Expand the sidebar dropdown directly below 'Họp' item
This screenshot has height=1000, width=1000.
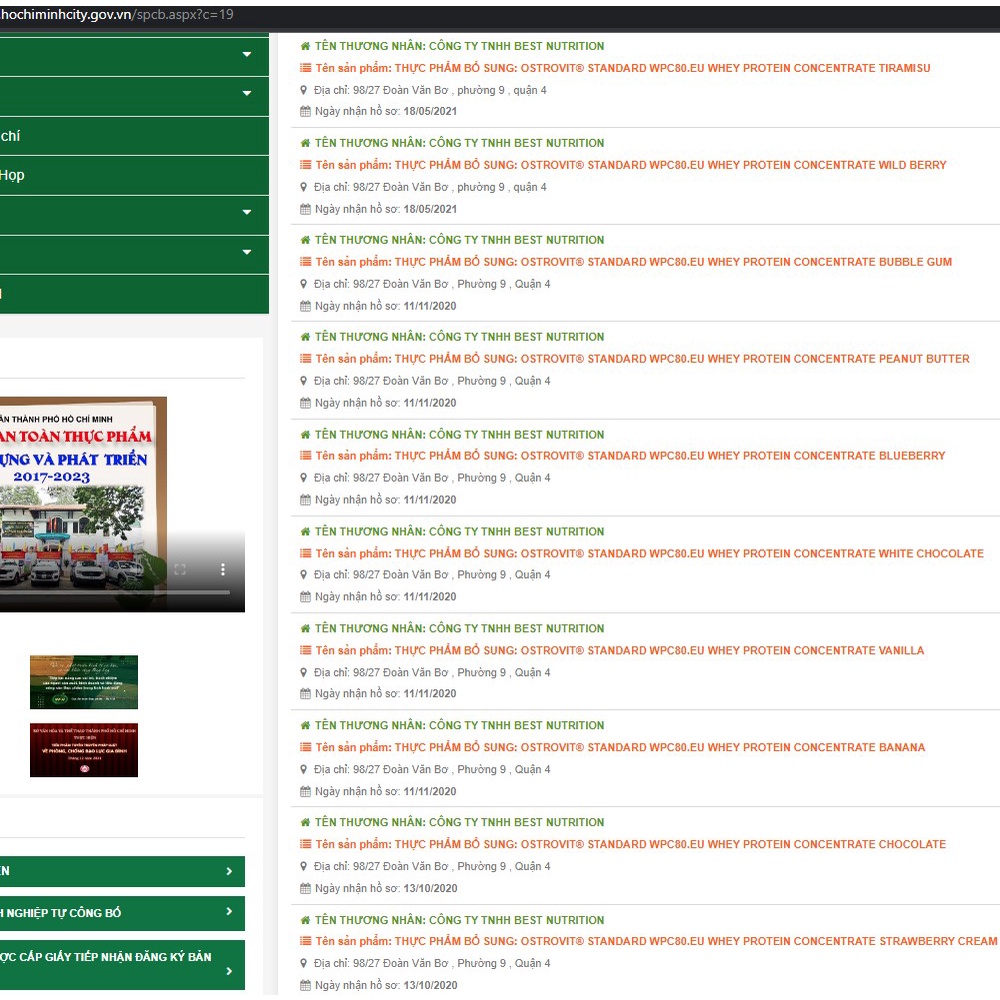tap(247, 213)
